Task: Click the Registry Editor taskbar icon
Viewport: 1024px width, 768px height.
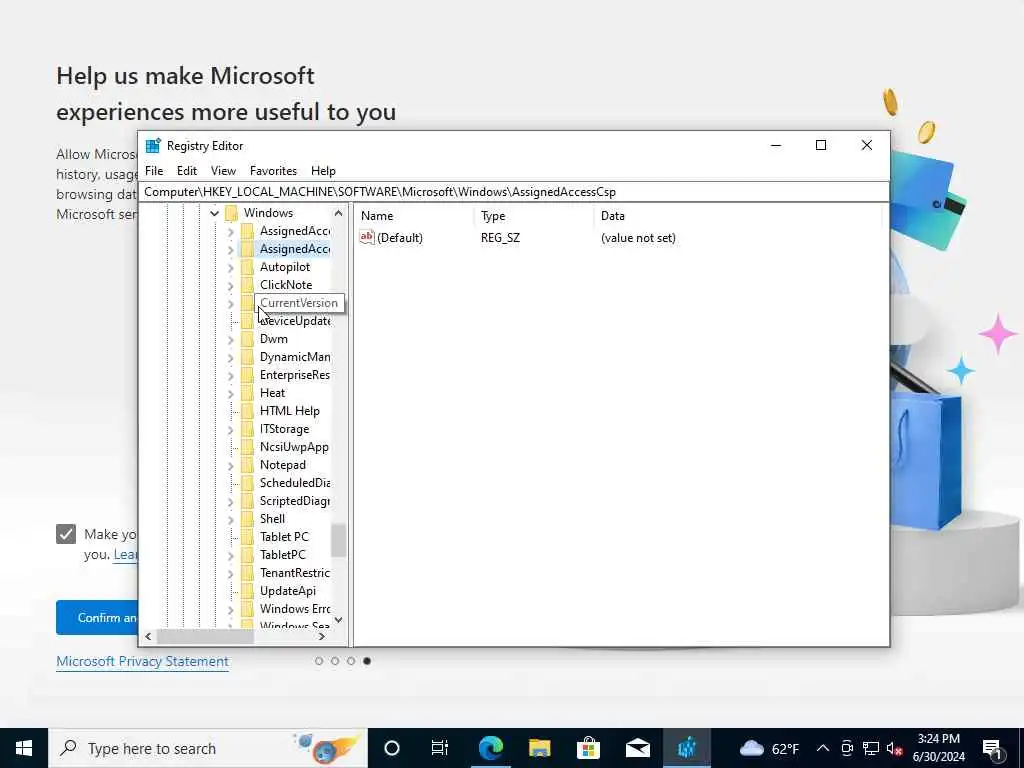Action: (686, 748)
